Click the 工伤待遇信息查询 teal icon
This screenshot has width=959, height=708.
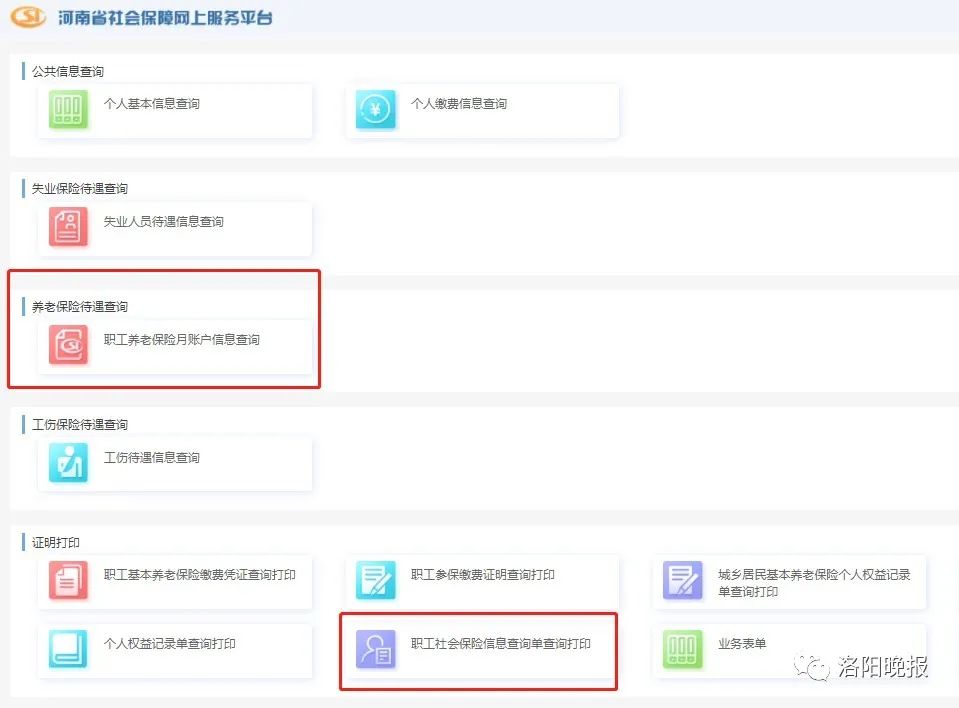pyautogui.click(x=68, y=463)
